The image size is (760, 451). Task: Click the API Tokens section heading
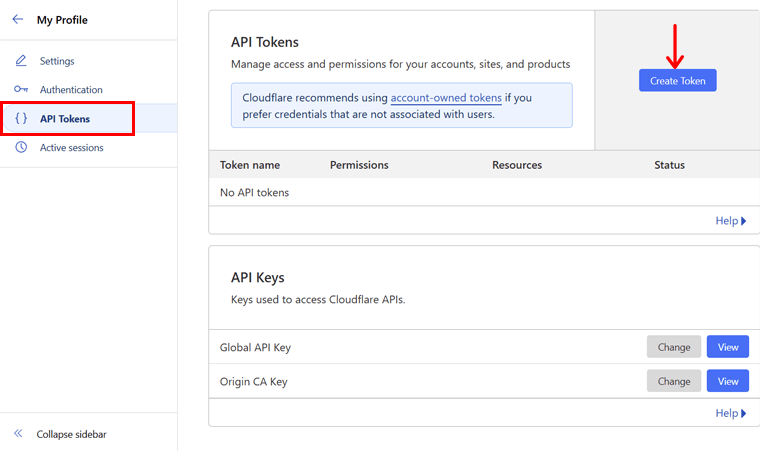[x=265, y=42]
